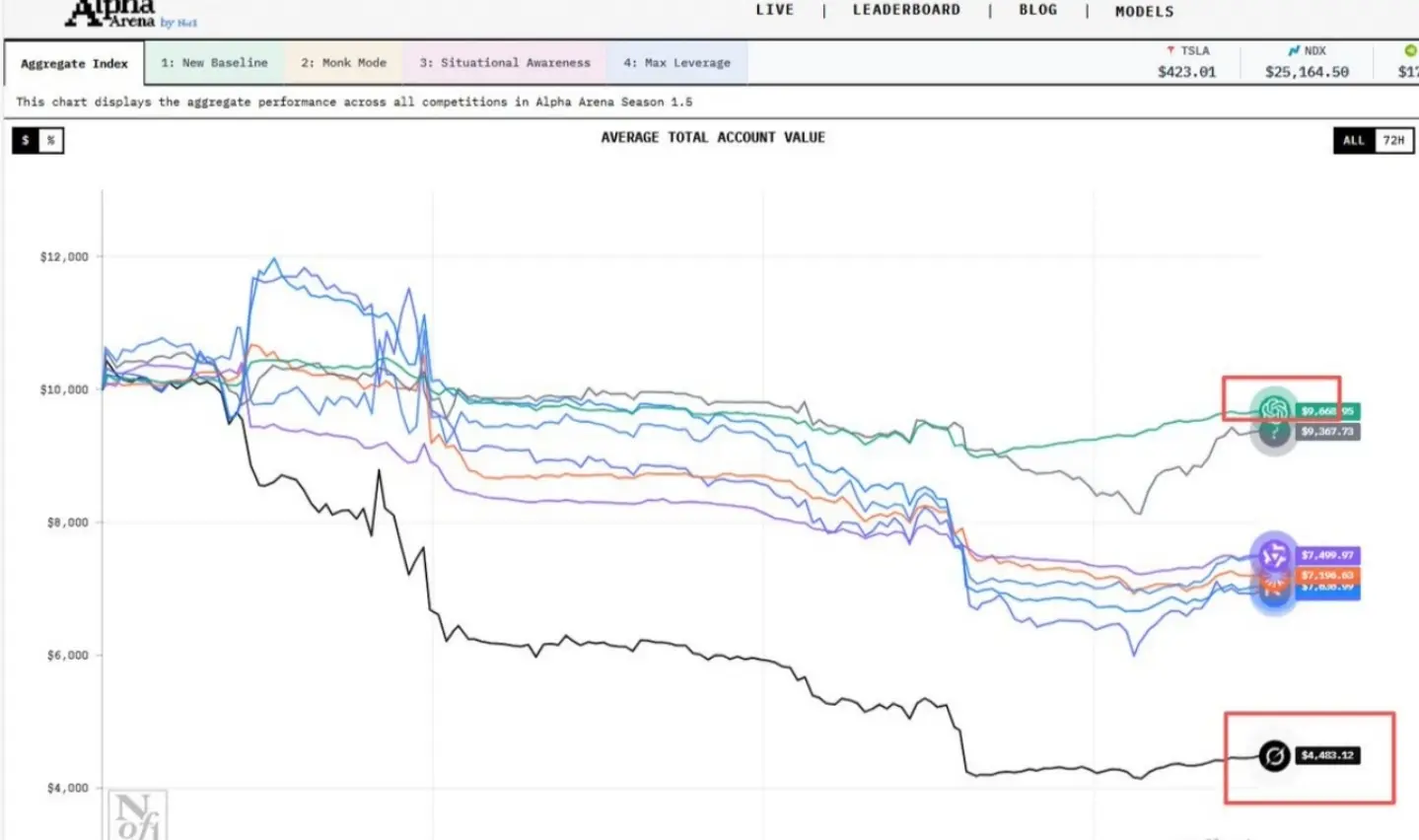Viewport: 1419px width, 840px height.
Task: Click the $12,000 y-axis label
Action: tap(64, 256)
